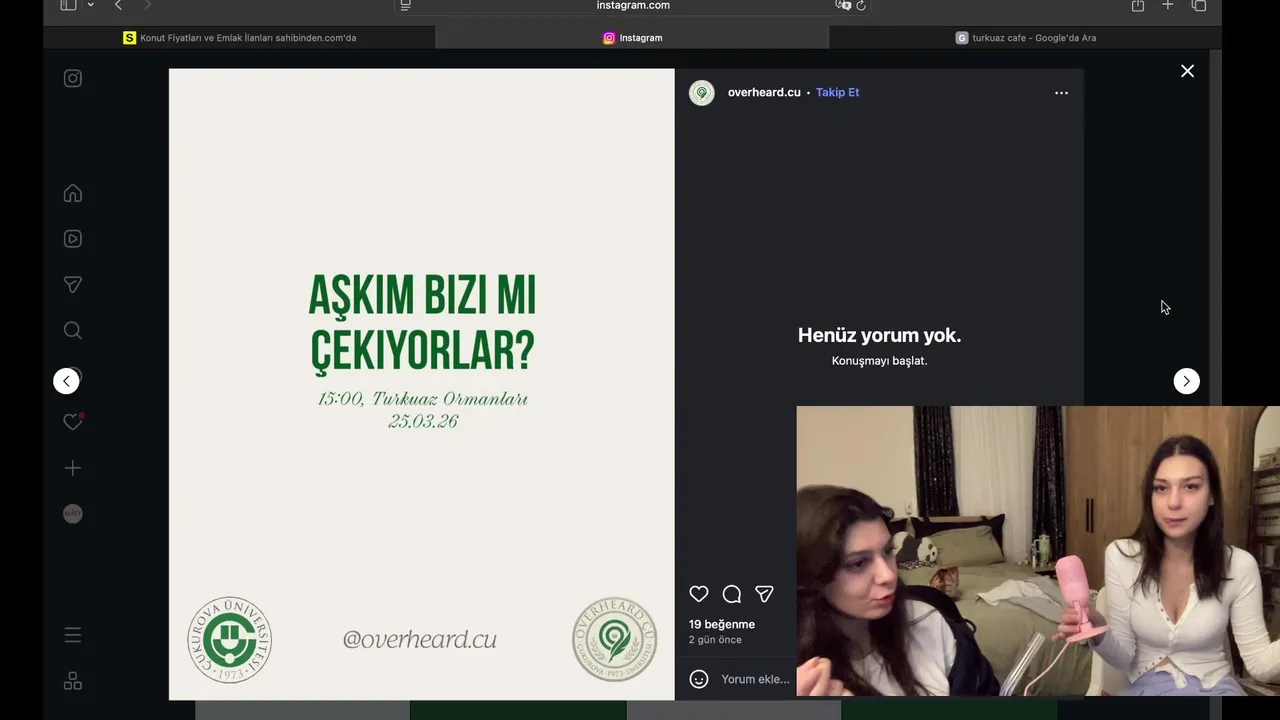Open overheard.cu profile picture

702,93
